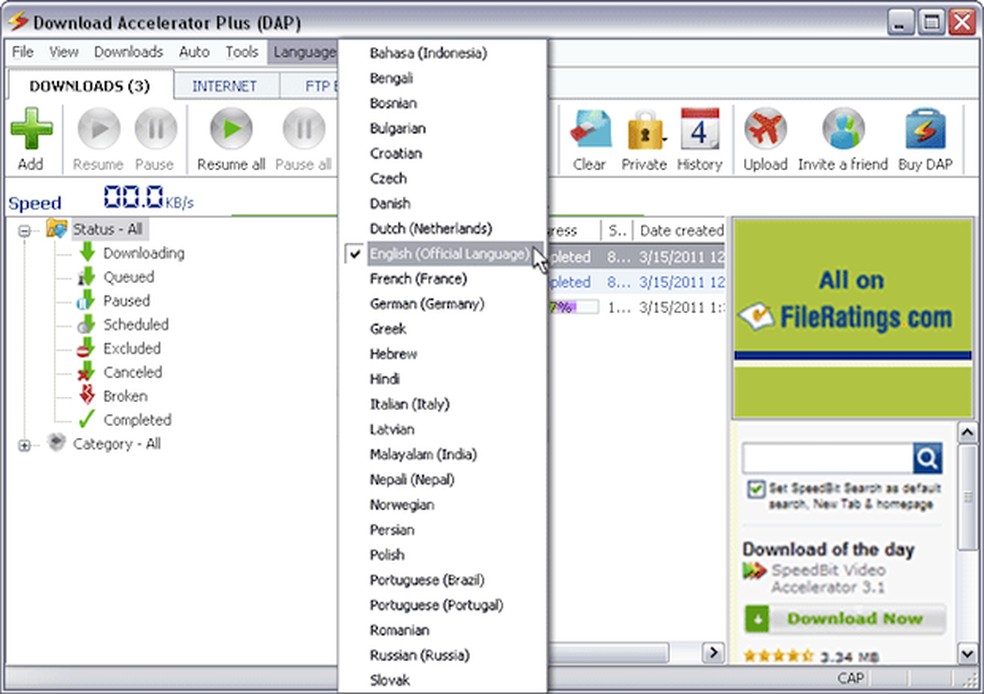Click the Date created column header

pyautogui.click(x=681, y=230)
